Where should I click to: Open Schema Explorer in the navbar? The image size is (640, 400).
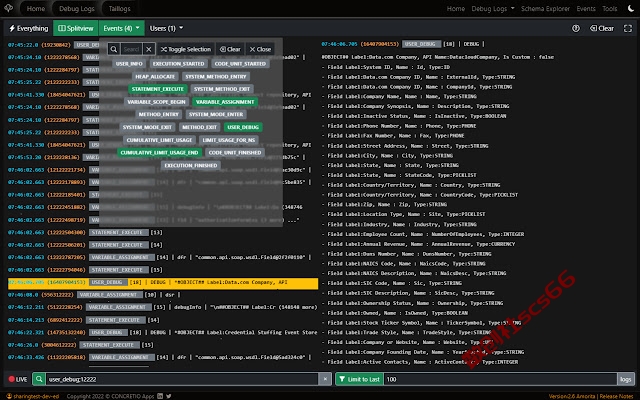[545, 8]
